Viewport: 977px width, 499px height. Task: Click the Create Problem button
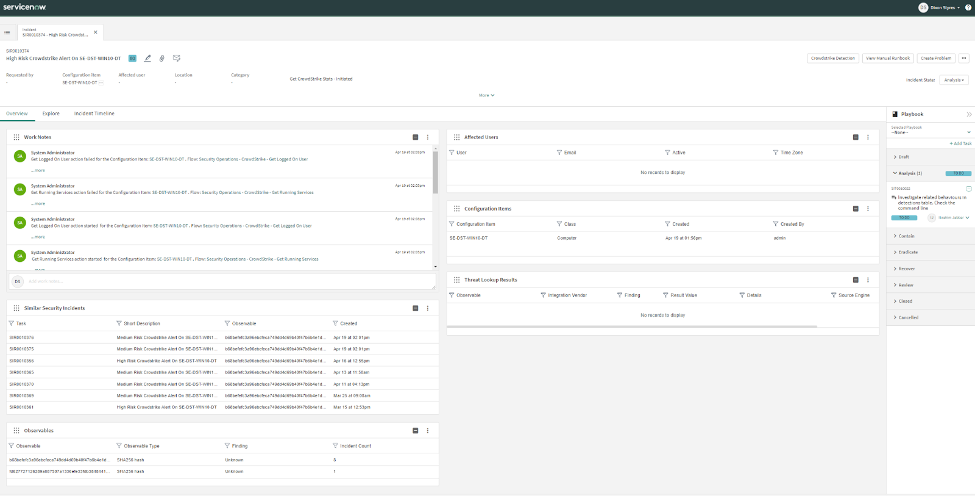[x=936, y=58]
